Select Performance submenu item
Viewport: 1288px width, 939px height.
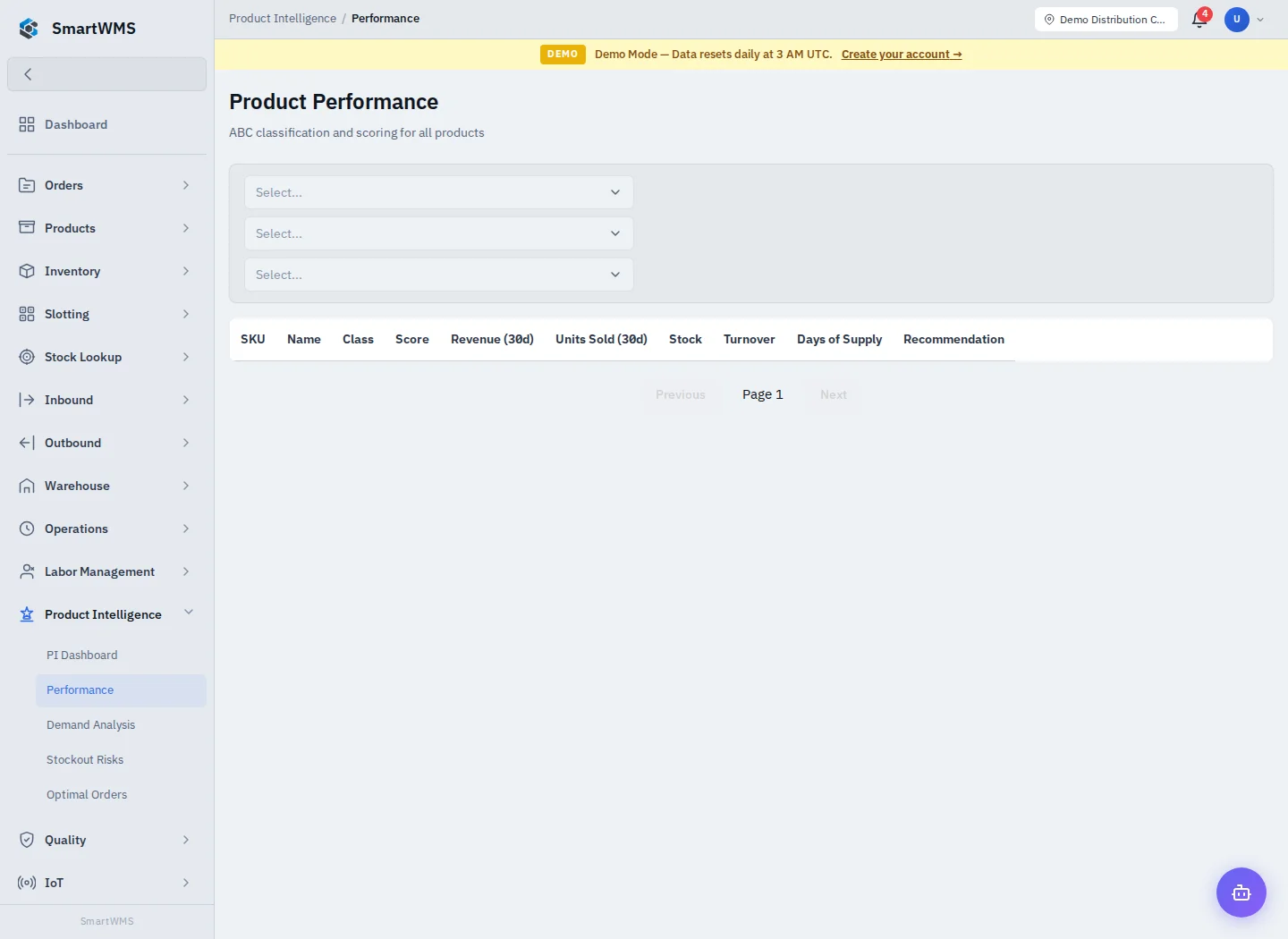pyautogui.click(x=121, y=689)
